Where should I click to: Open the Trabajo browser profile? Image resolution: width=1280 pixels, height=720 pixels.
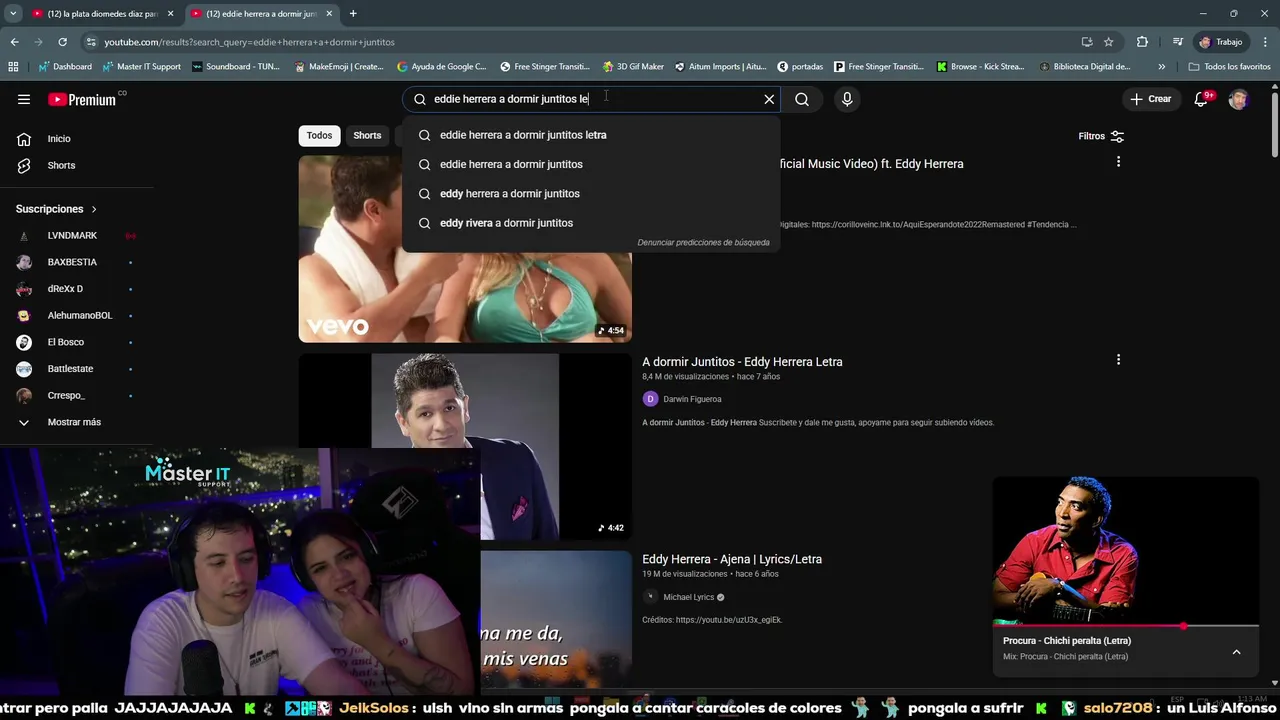1221,42
